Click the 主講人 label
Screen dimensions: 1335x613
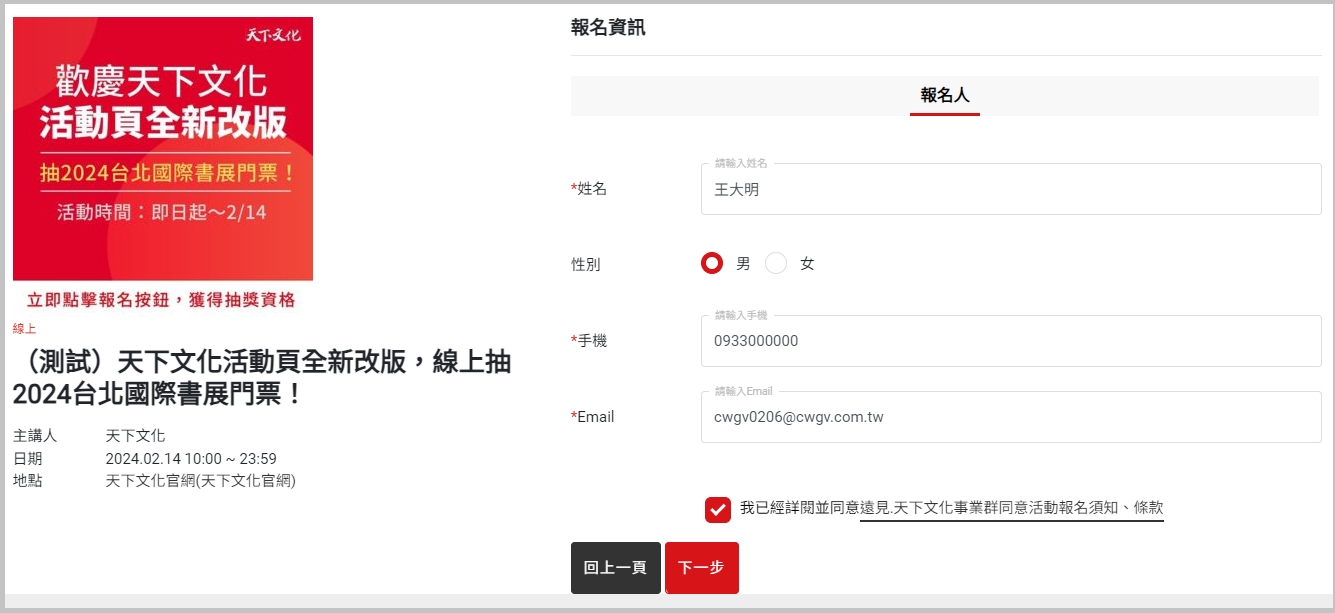[x=35, y=436]
